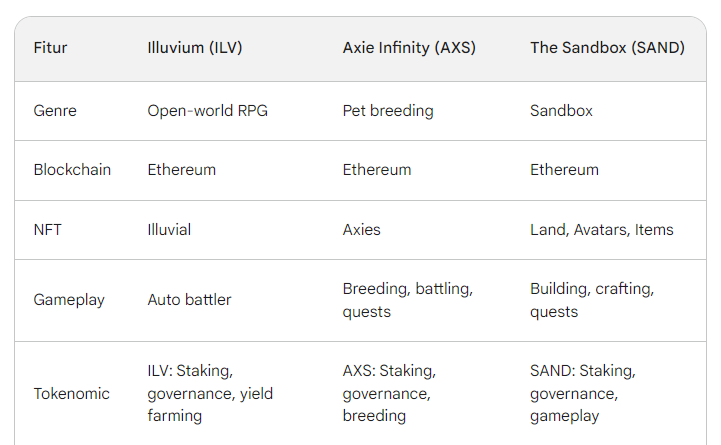Click Ethereum in The Sandbox column
The width and height of the screenshot is (721, 445).
(x=564, y=170)
